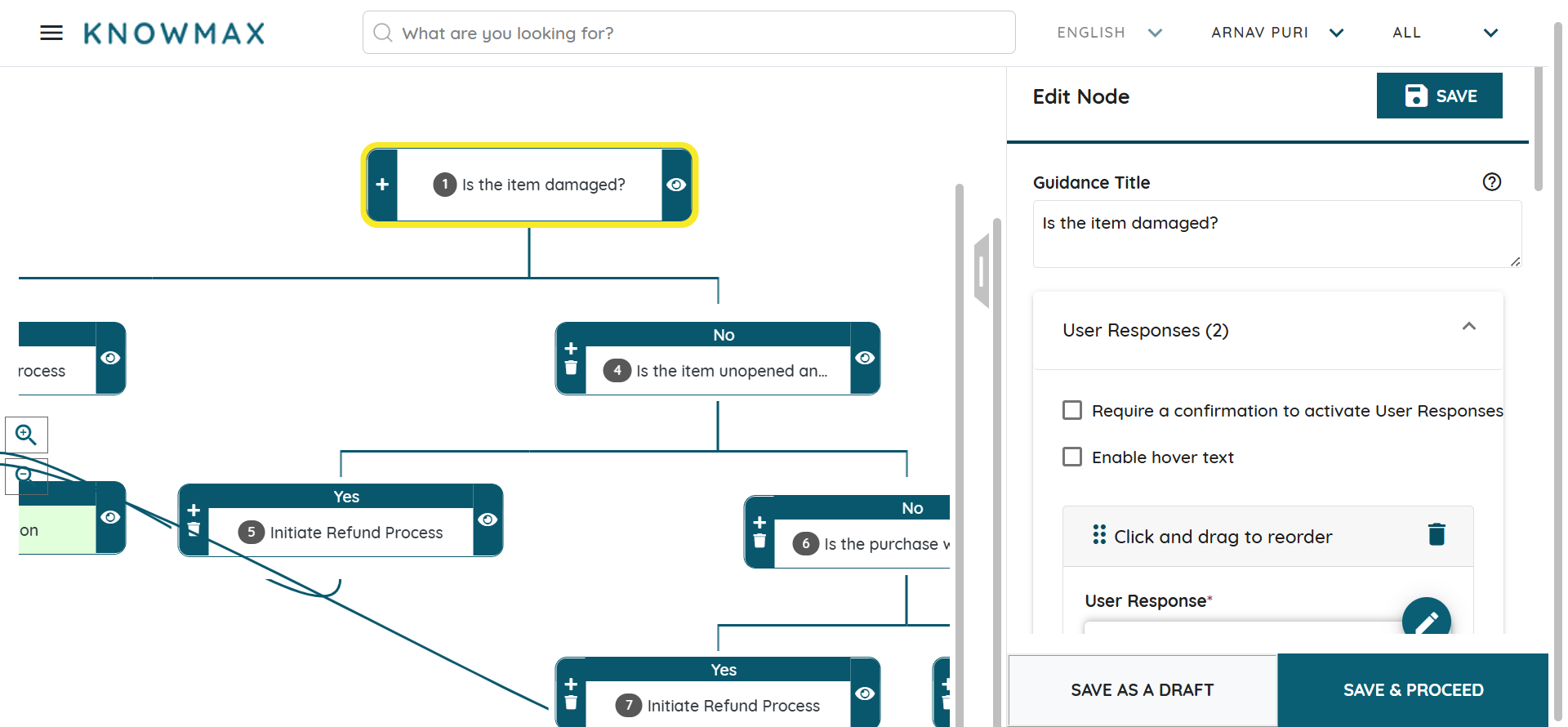The image size is (1568, 727).
Task: Open the hamburger navigation menu
Action: click(x=51, y=33)
